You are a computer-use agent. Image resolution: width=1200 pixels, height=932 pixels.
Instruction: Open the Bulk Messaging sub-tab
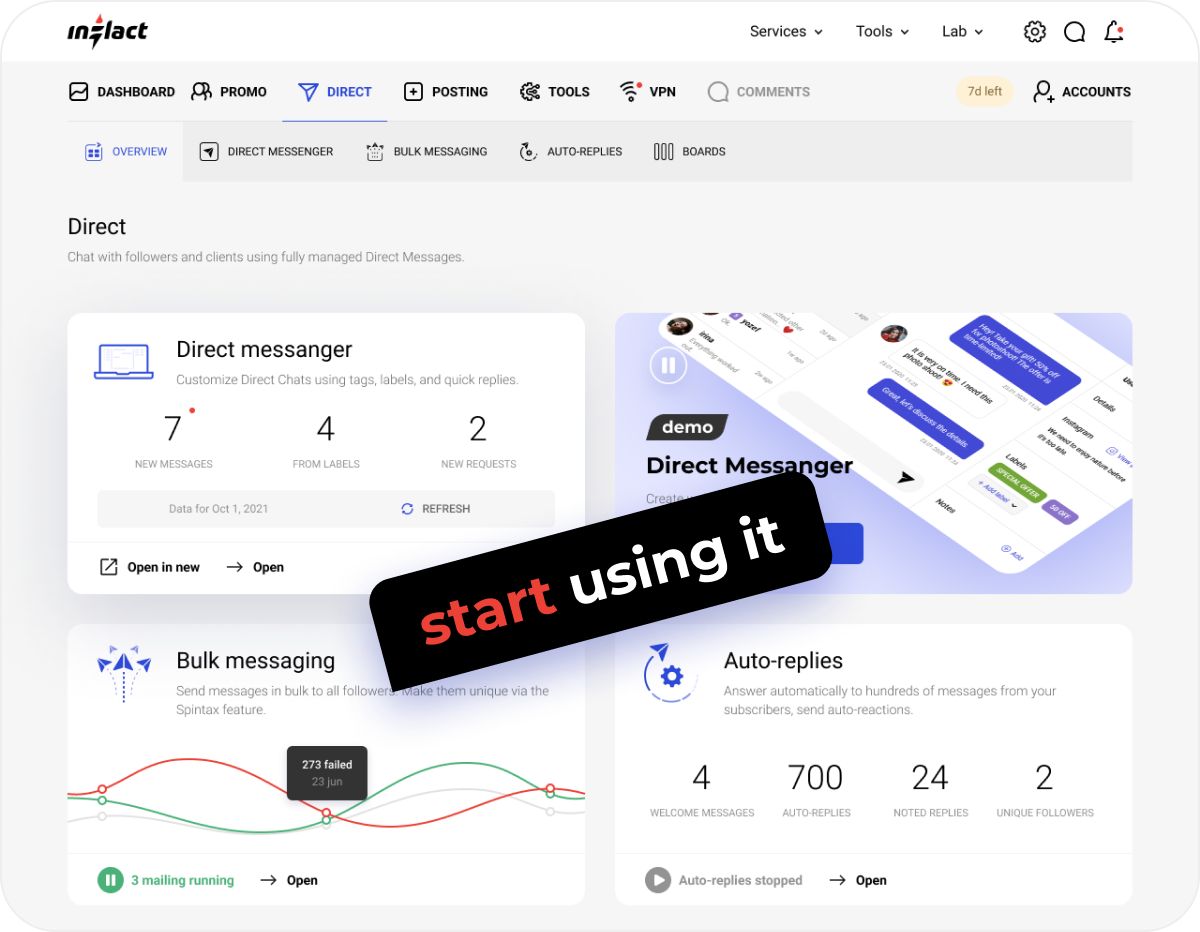pyautogui.click(x=426, y=152)
